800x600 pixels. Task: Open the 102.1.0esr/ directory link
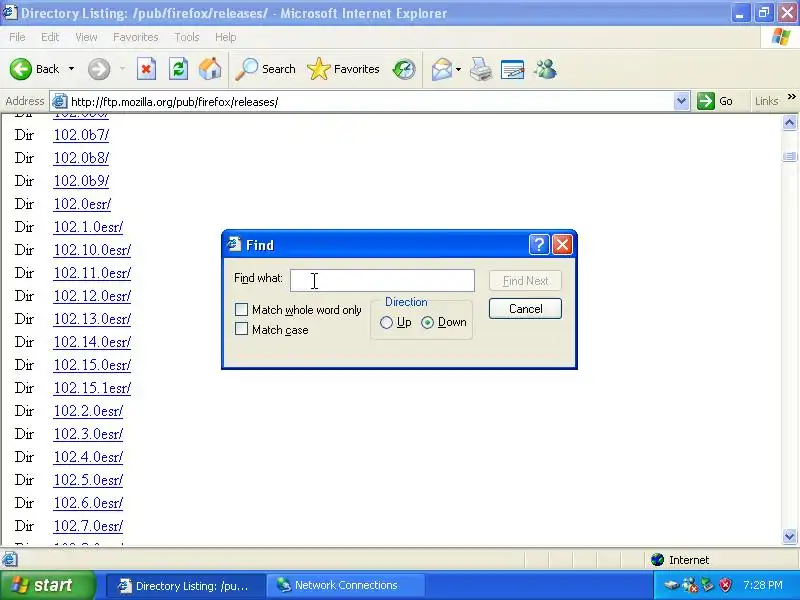(x=88, y=227)
